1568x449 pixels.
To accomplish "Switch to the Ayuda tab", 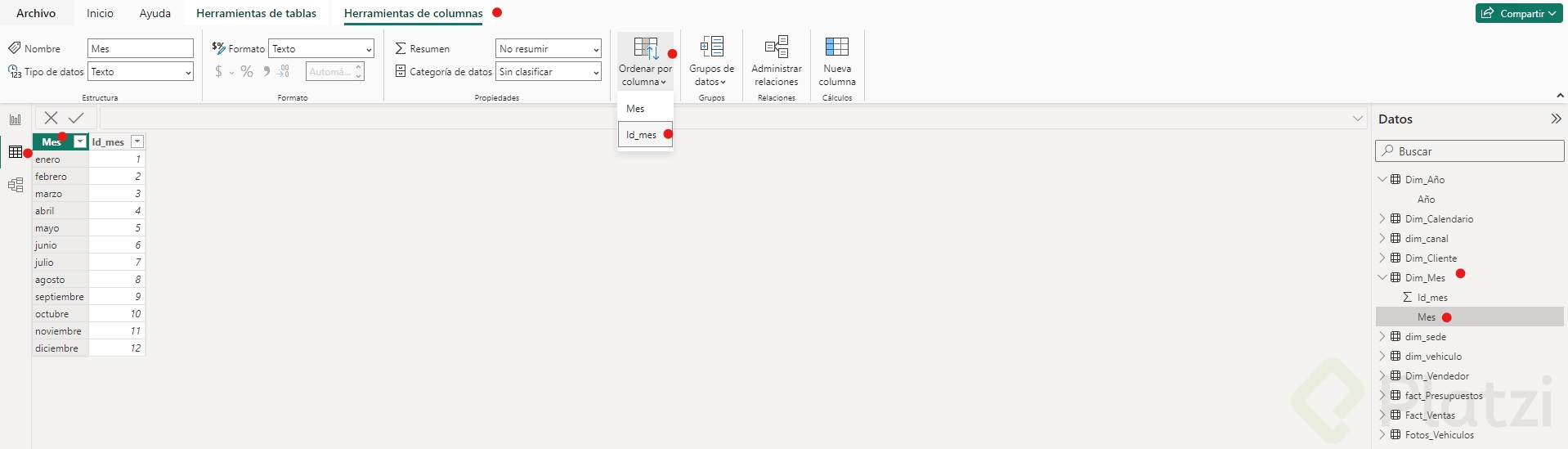I will [x=155, y=13].
